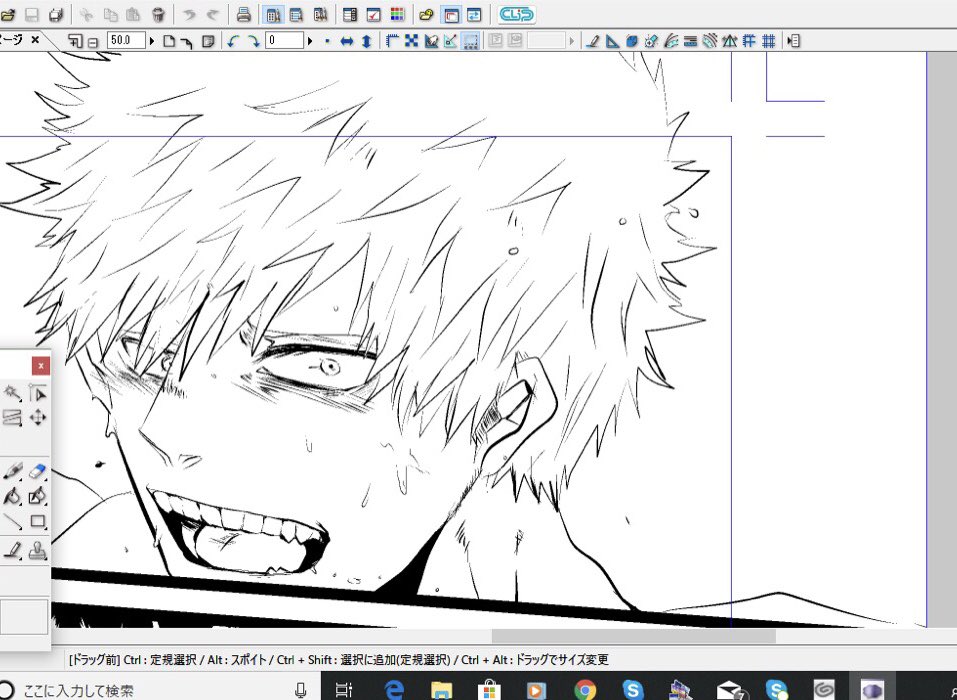The width and height of the screenshot is (957, 700).
Task: Click the rotation angle field showing 0
Action: coord(284,40)
